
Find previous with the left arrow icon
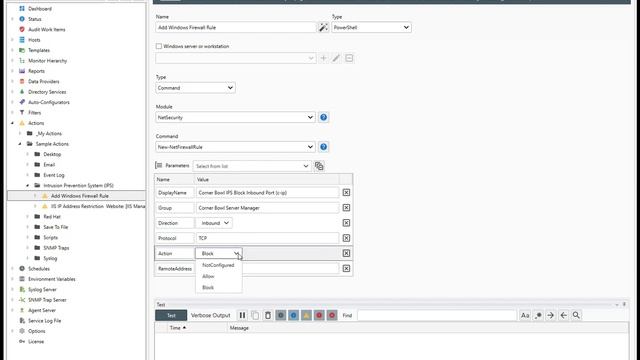564,315
